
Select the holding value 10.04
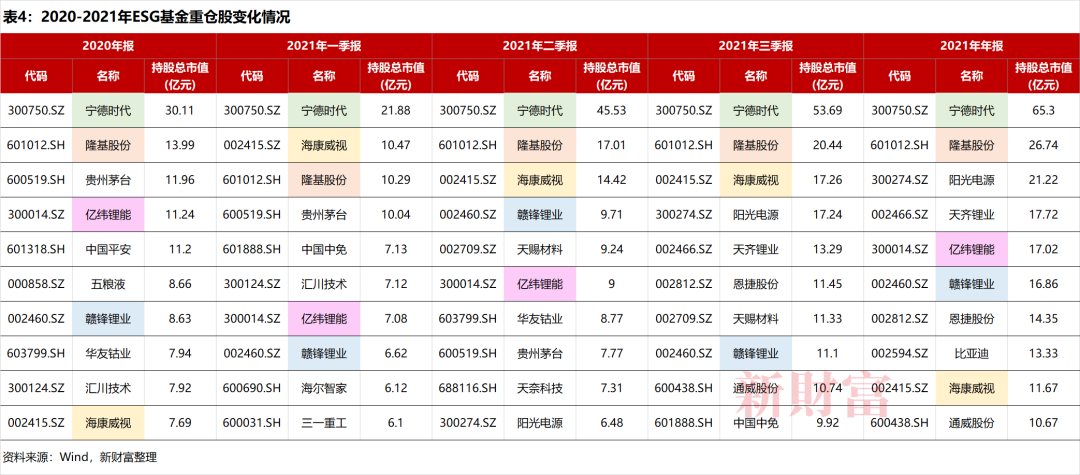[x=397, y=215]
